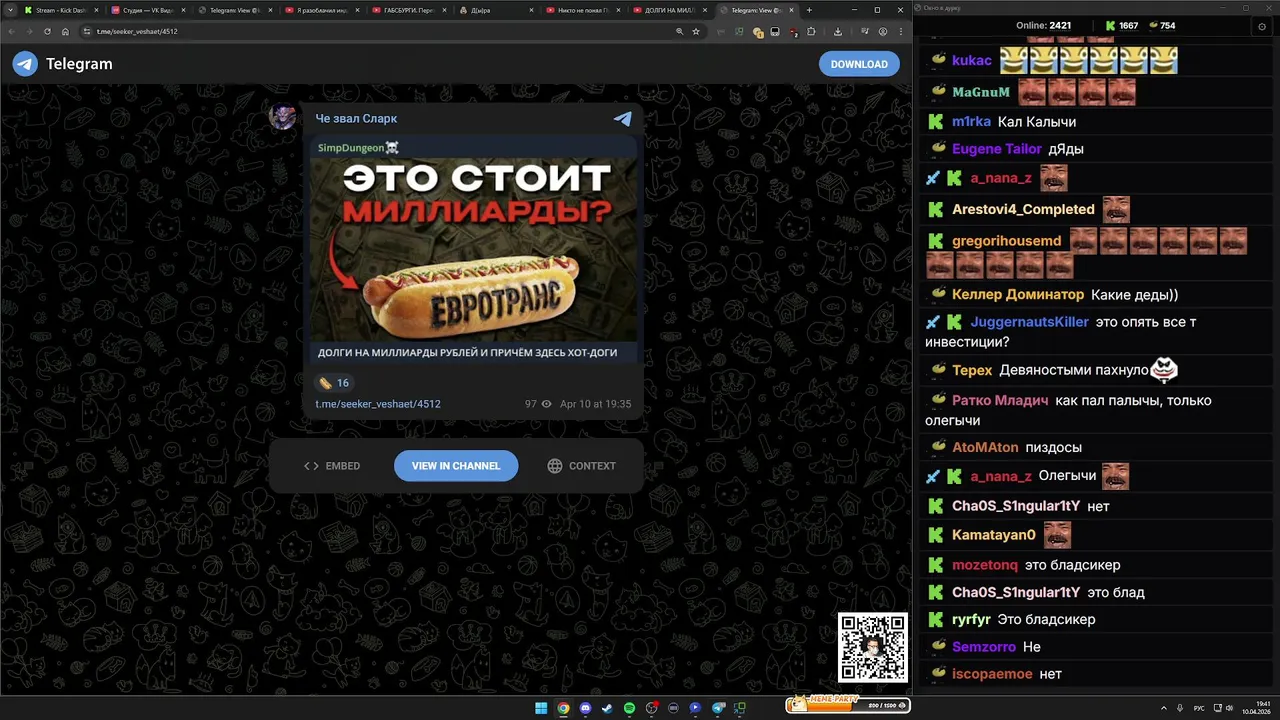
Task: Click username MaGnuM in chat
Action: 981,92
